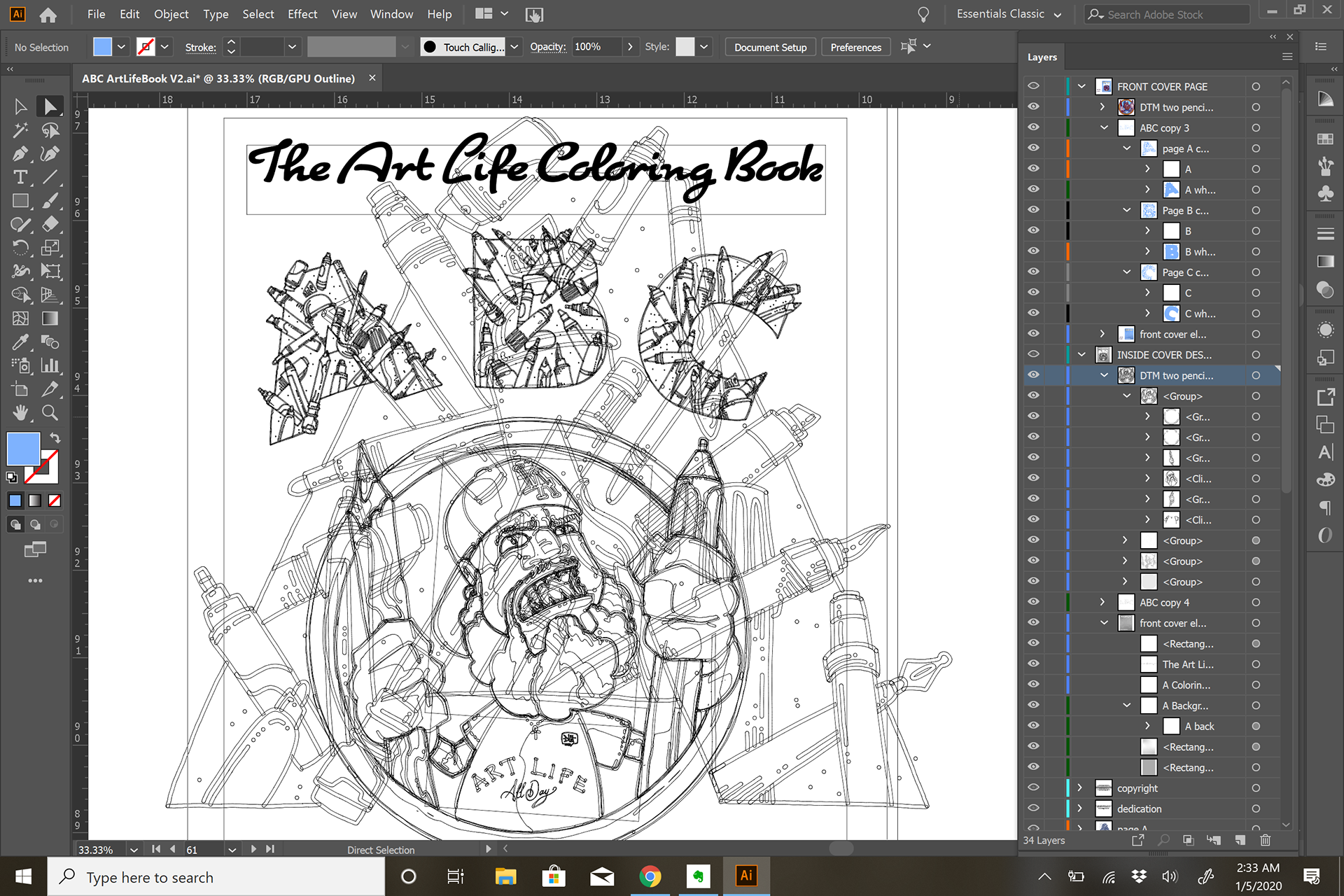Screen dimensions: 1344x896
Task: Click the Stroke label link
Action: tap(200, 47)
